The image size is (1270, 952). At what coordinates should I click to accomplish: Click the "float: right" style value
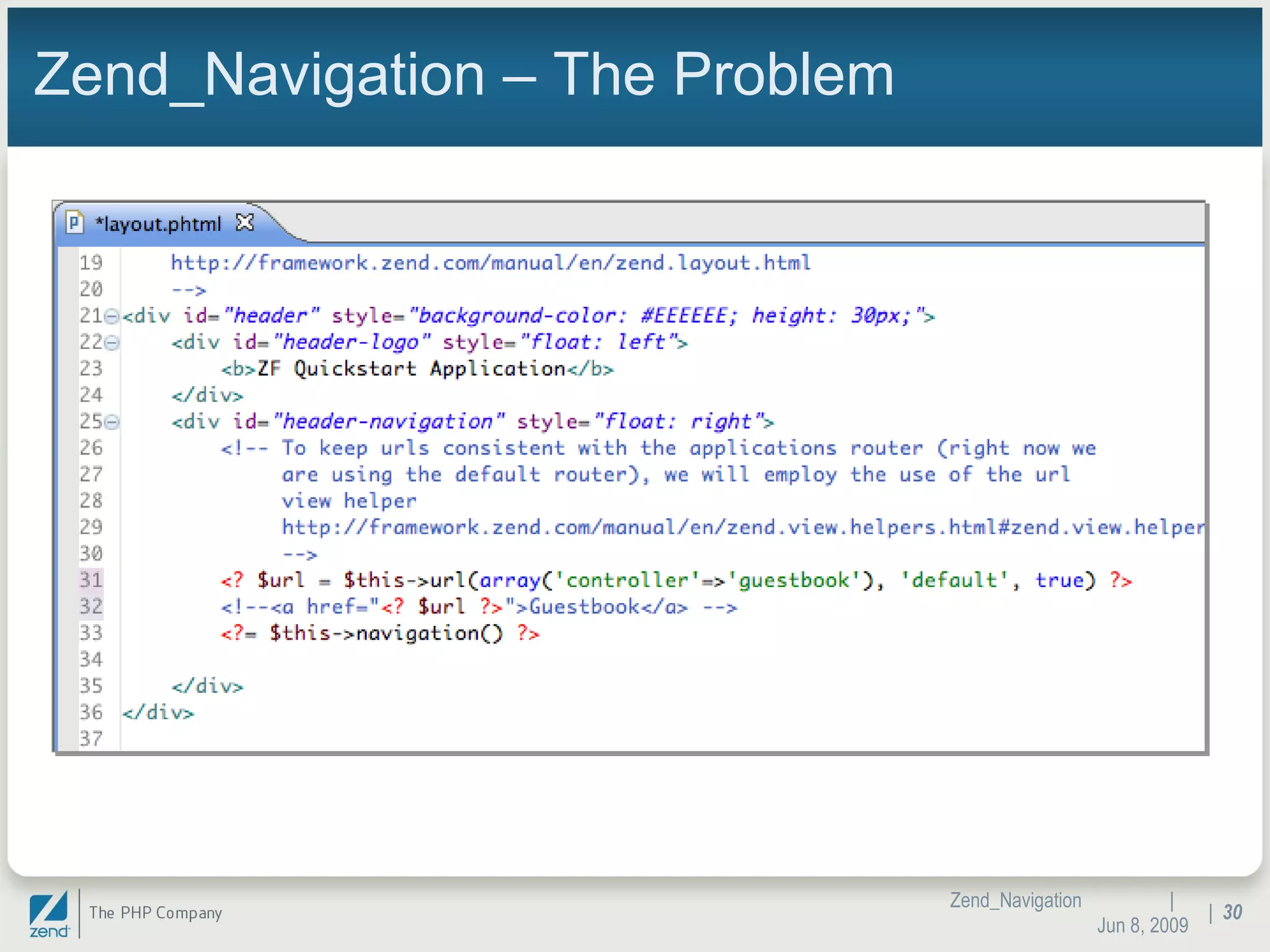coord(678,421)
